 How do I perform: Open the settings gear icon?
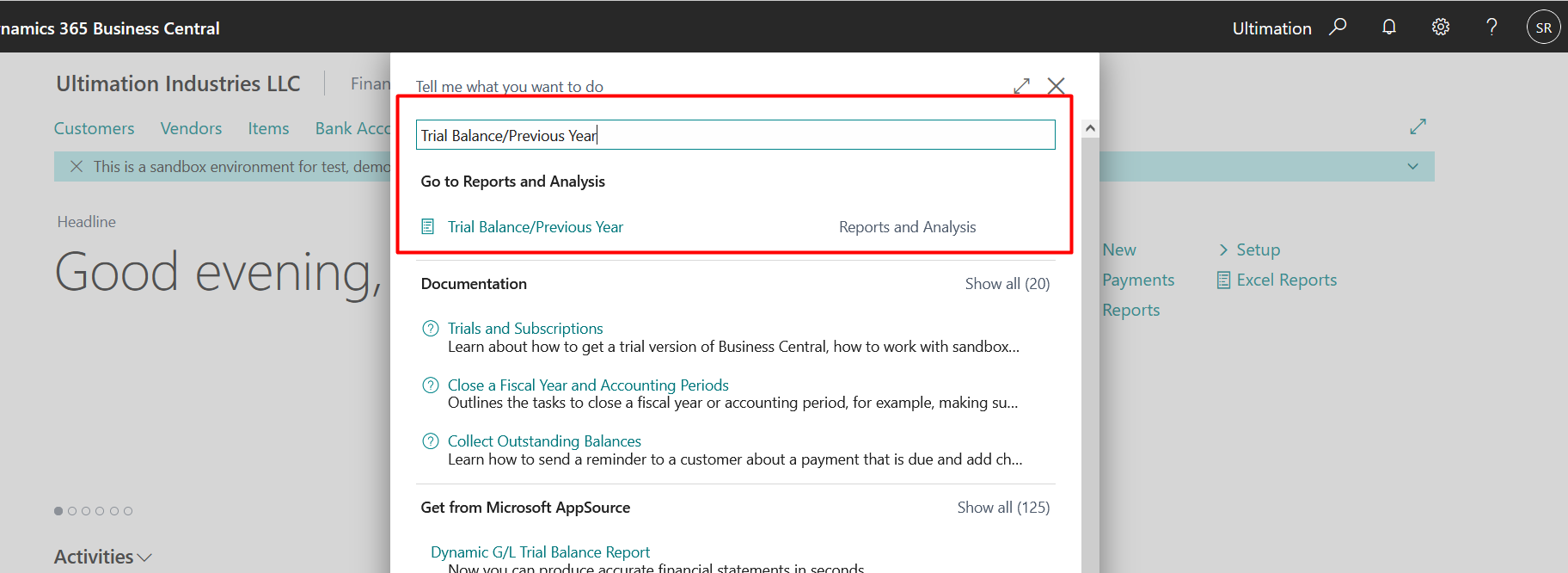click(x=1441, y=28)
